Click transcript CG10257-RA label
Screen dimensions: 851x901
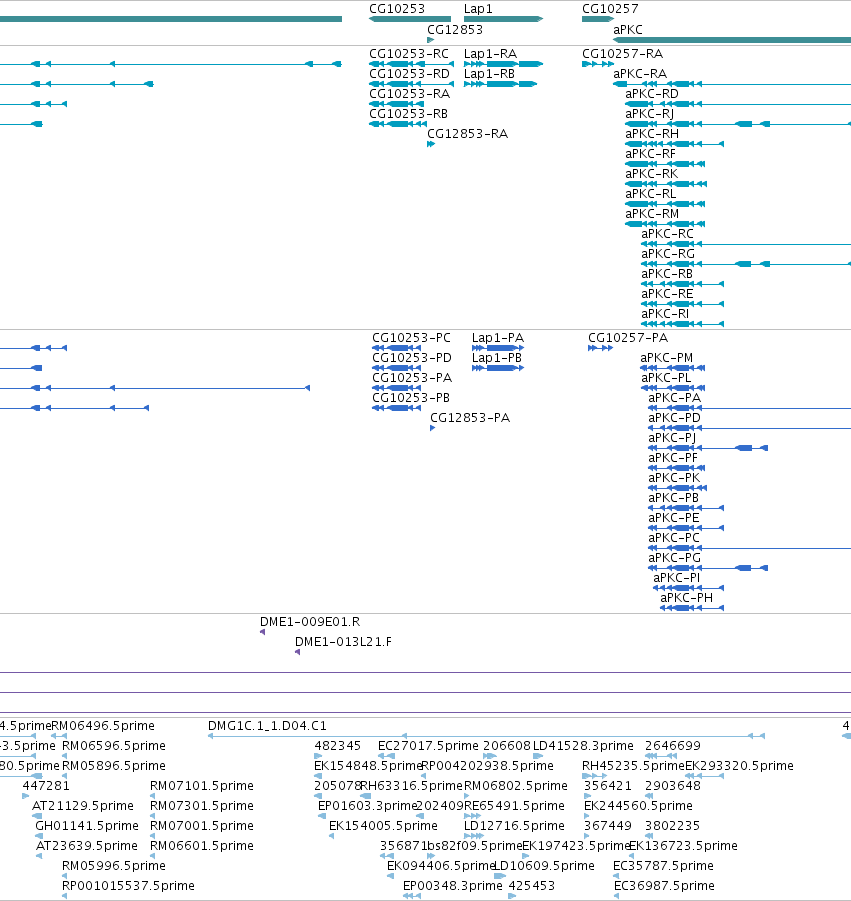pos(622,53)
